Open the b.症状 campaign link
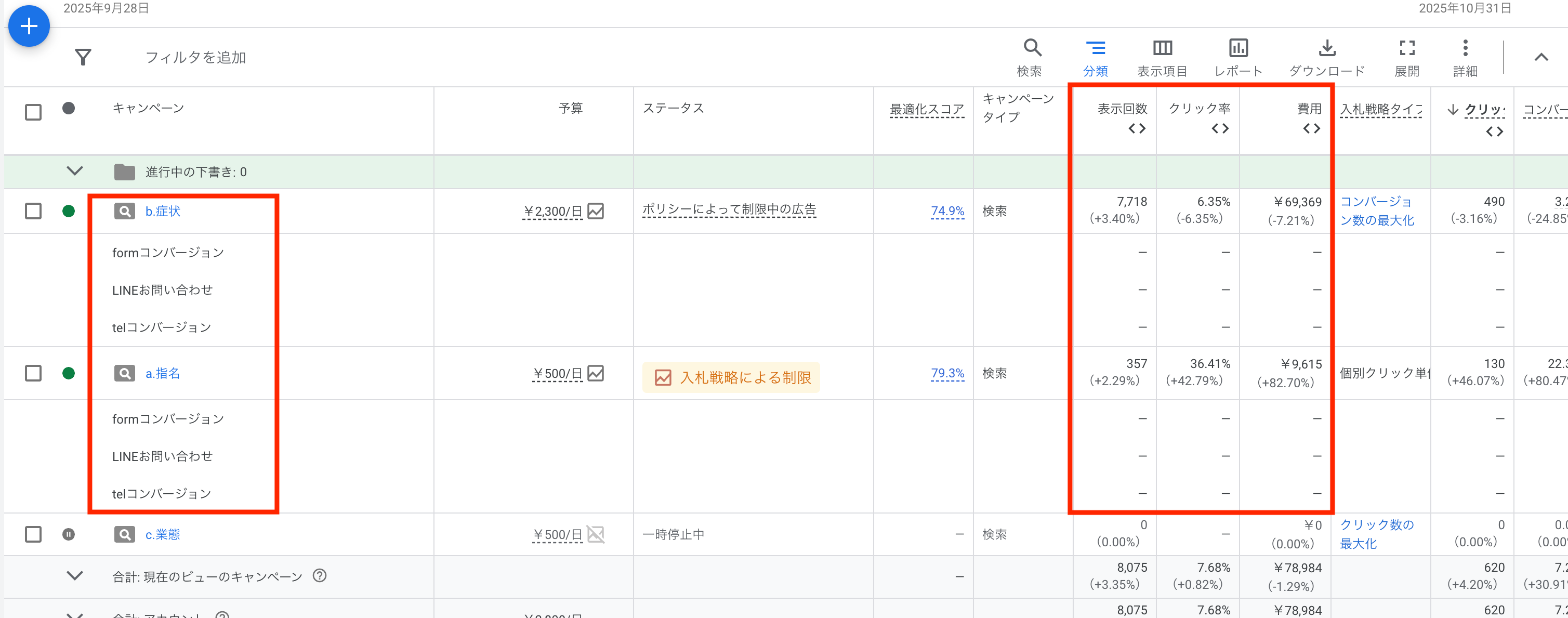The height and width of the screenshot is (618, 1568). pos(163,211)
